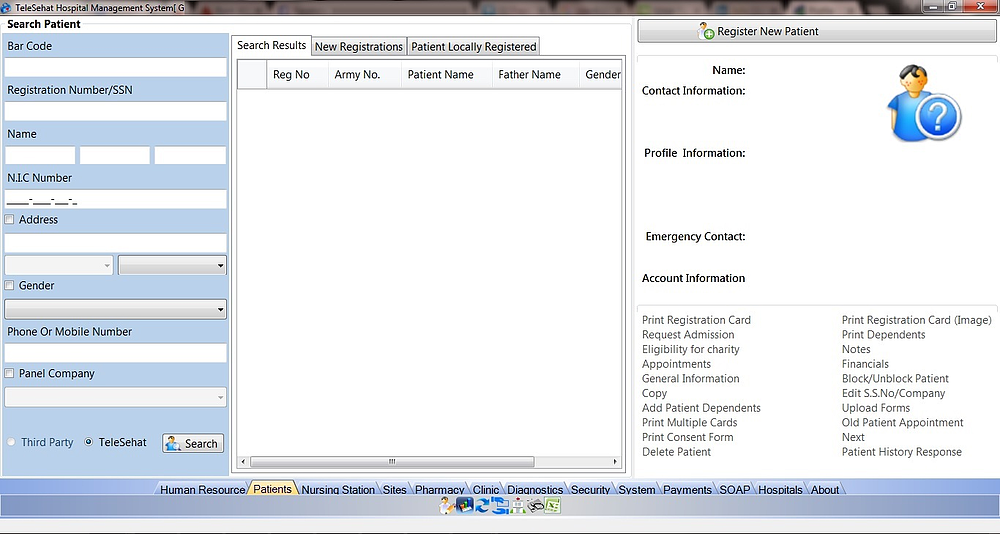Click the Reg No column header
1000x534 pixels.
click(x=297, y=75)
